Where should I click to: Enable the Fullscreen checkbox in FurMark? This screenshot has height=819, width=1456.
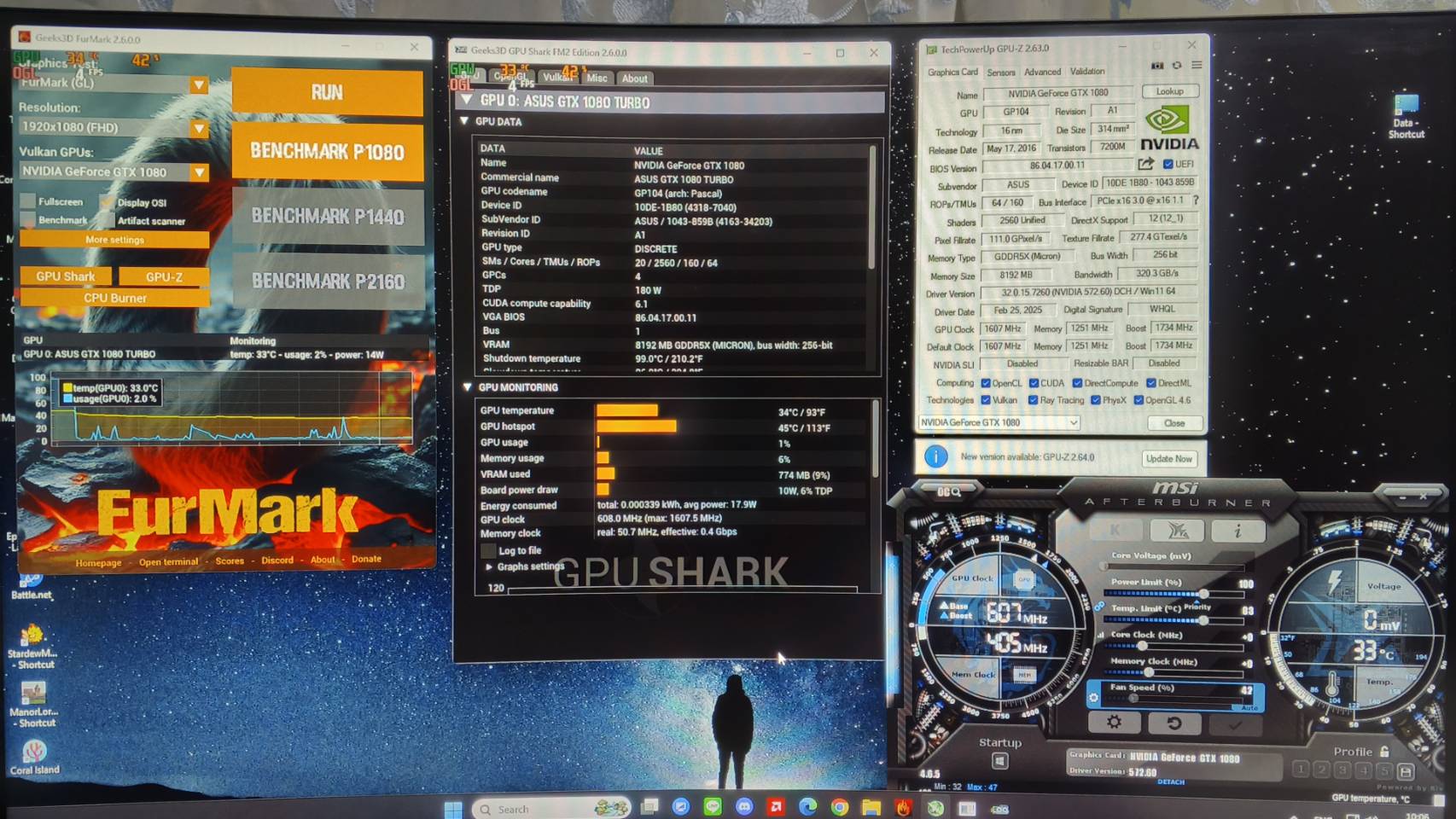tap(28, 201)
